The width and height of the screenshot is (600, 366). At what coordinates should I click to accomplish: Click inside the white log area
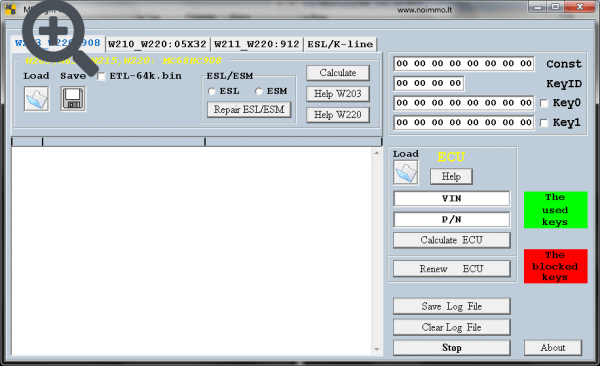[x=192, y=251]
